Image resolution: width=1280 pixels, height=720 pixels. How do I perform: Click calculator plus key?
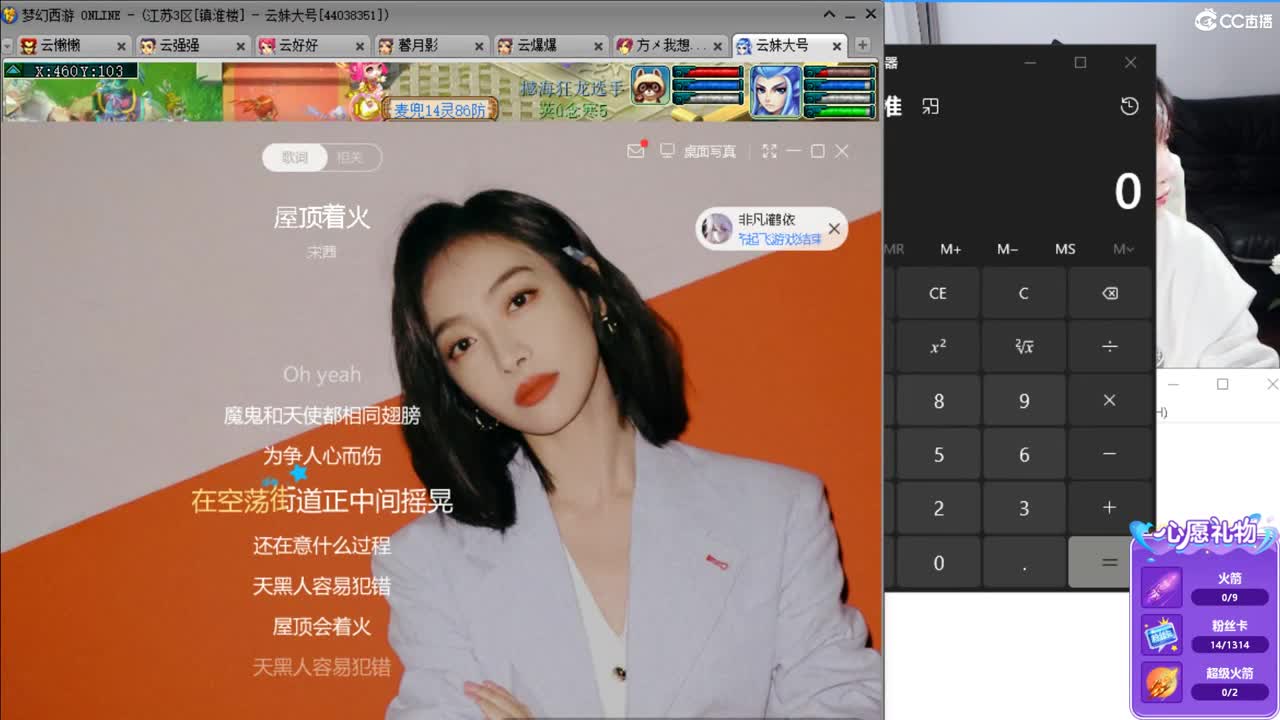(1109, 508)
